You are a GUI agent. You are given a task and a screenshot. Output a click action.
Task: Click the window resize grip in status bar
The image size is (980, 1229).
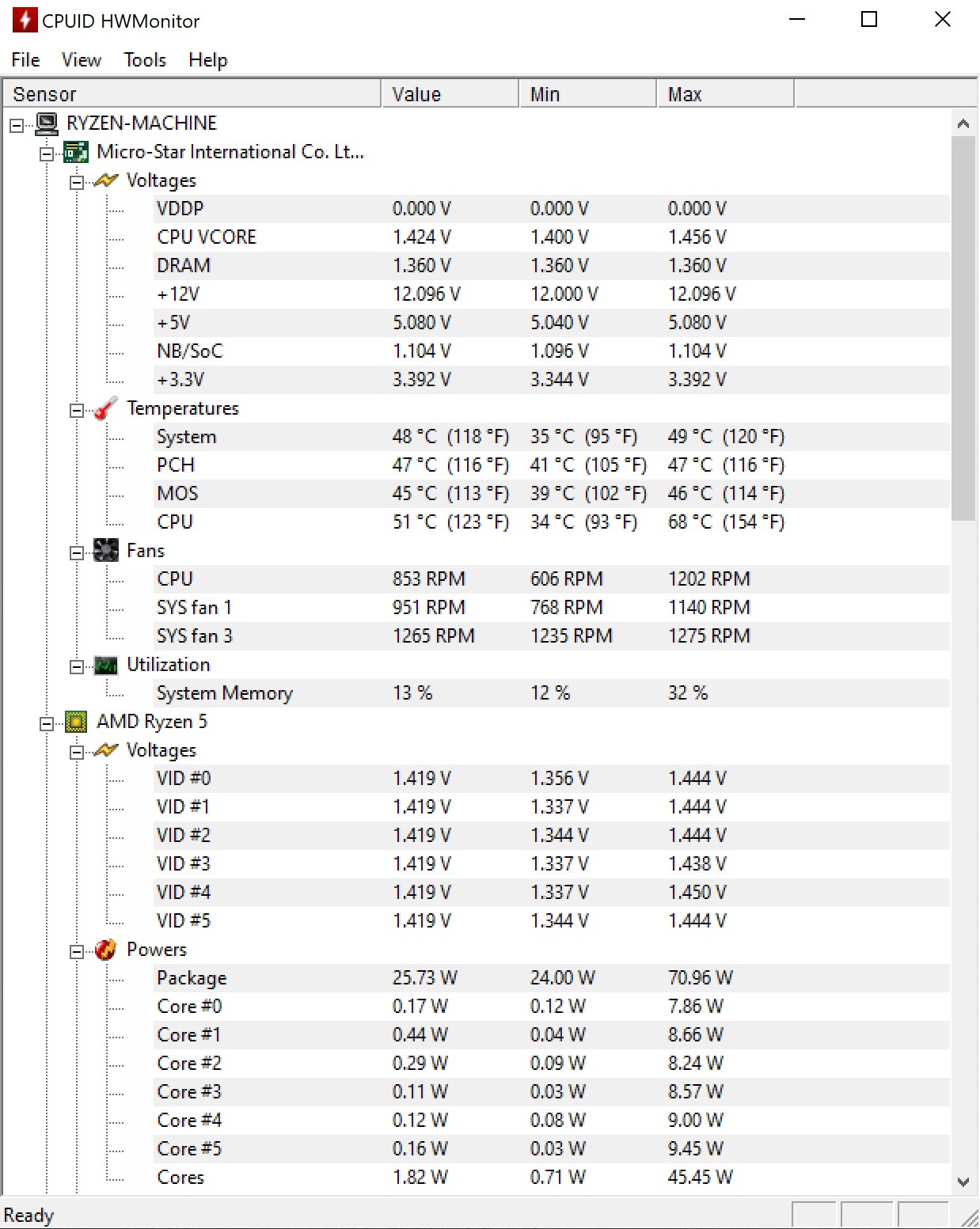point(968,1218)
